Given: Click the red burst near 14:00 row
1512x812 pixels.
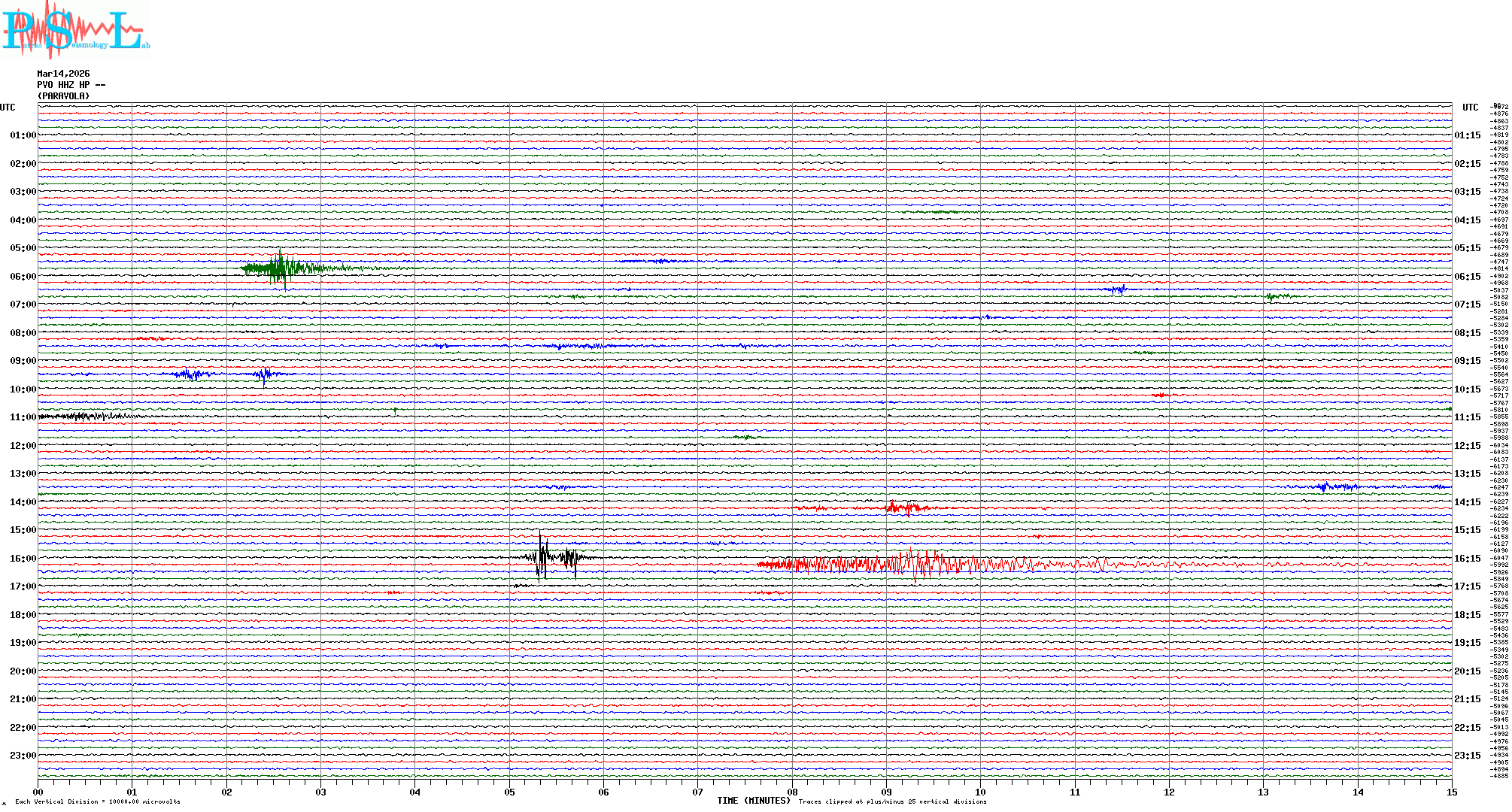Looking at the screenshot, I should pyautogui.click(x=901, y=507).
